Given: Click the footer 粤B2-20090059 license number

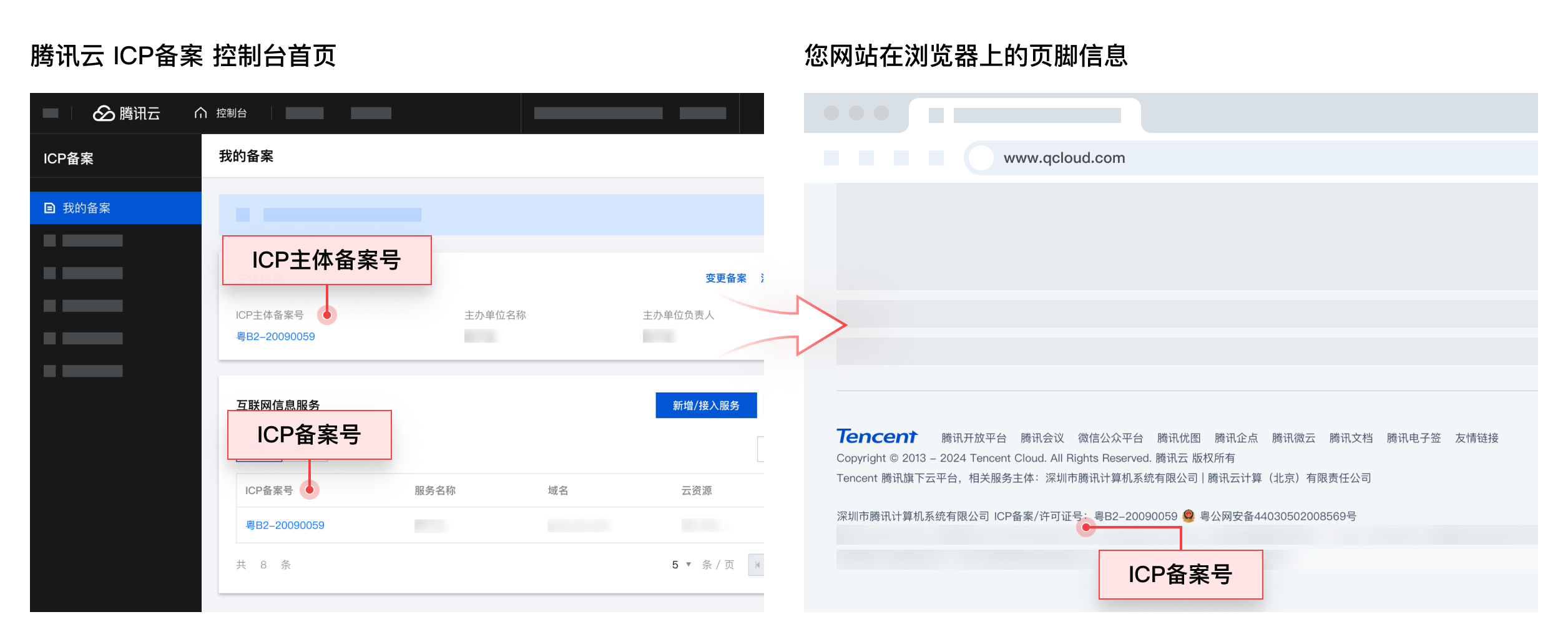Looking at the screenshot, I should (x=1136, y=517).
